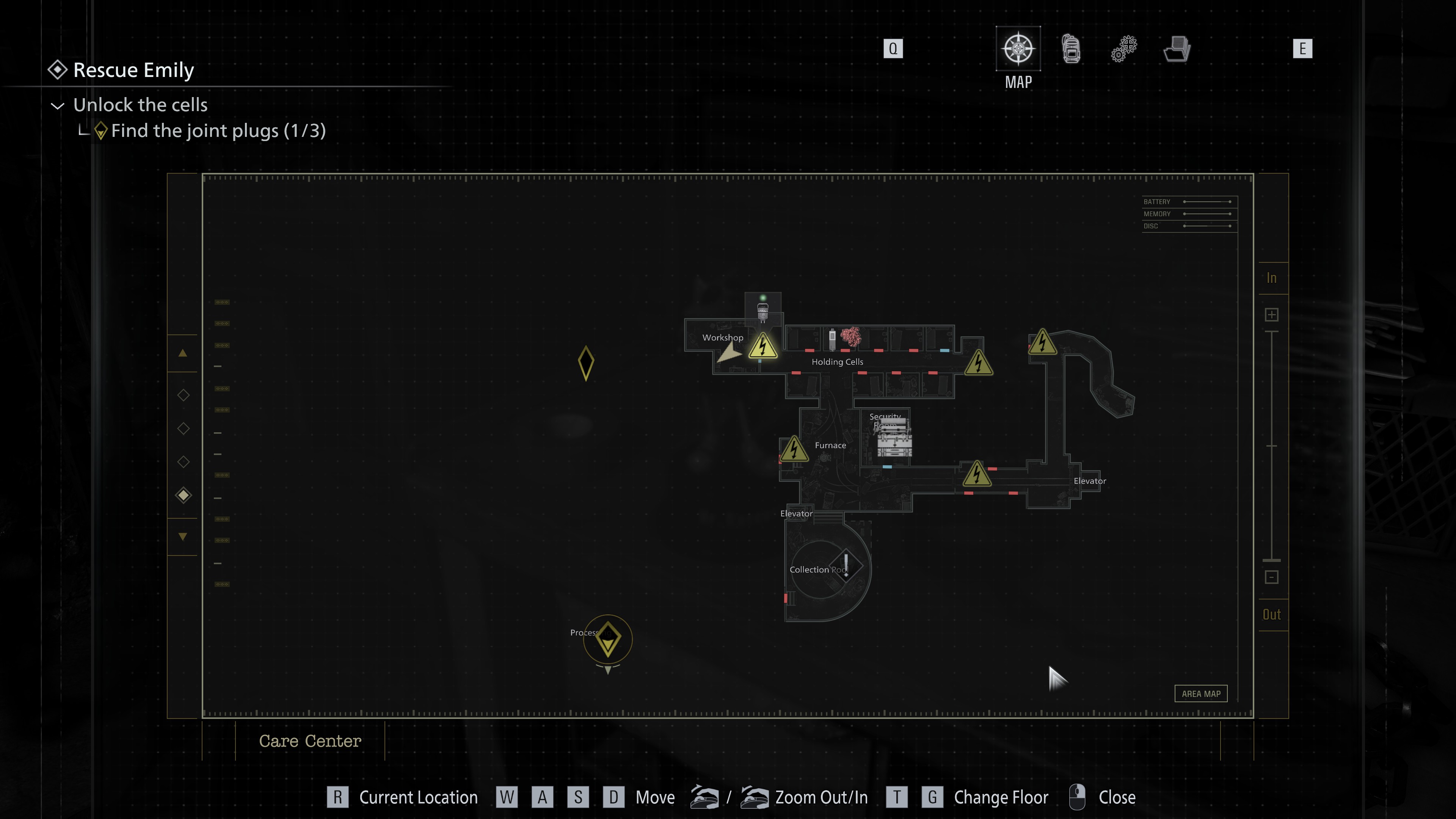
Task: Select the currently highlighted floor diamond
Action: pyautogui.click(x=183, y=495)
